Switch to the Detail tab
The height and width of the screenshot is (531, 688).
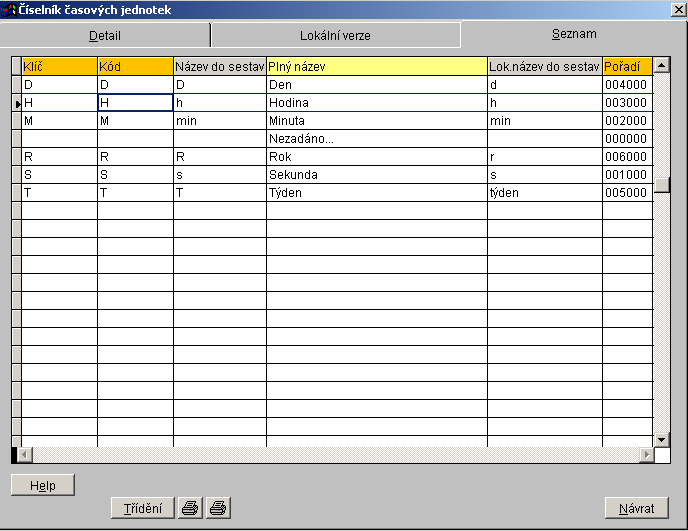click(105, 35)
